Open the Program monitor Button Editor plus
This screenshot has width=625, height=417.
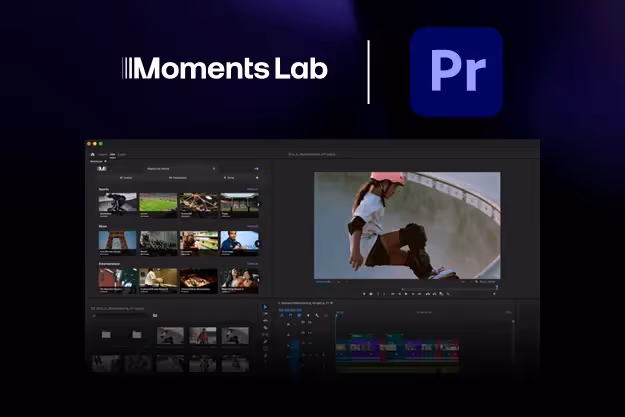point(494,294)
